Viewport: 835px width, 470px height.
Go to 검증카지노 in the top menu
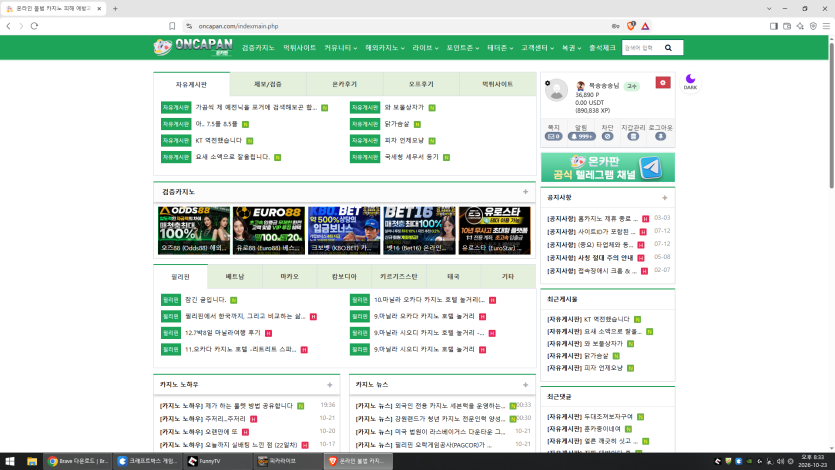258,48
